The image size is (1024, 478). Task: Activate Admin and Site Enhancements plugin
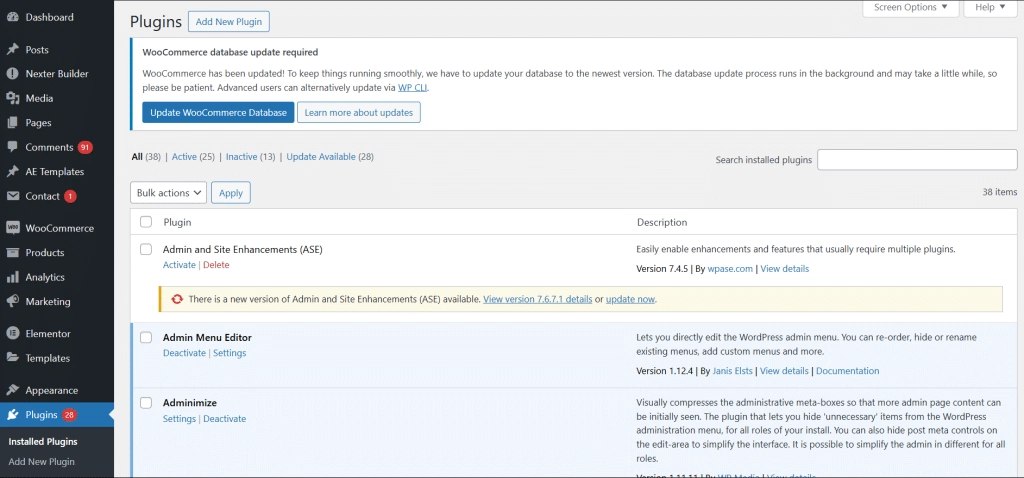tap(179, 264)
